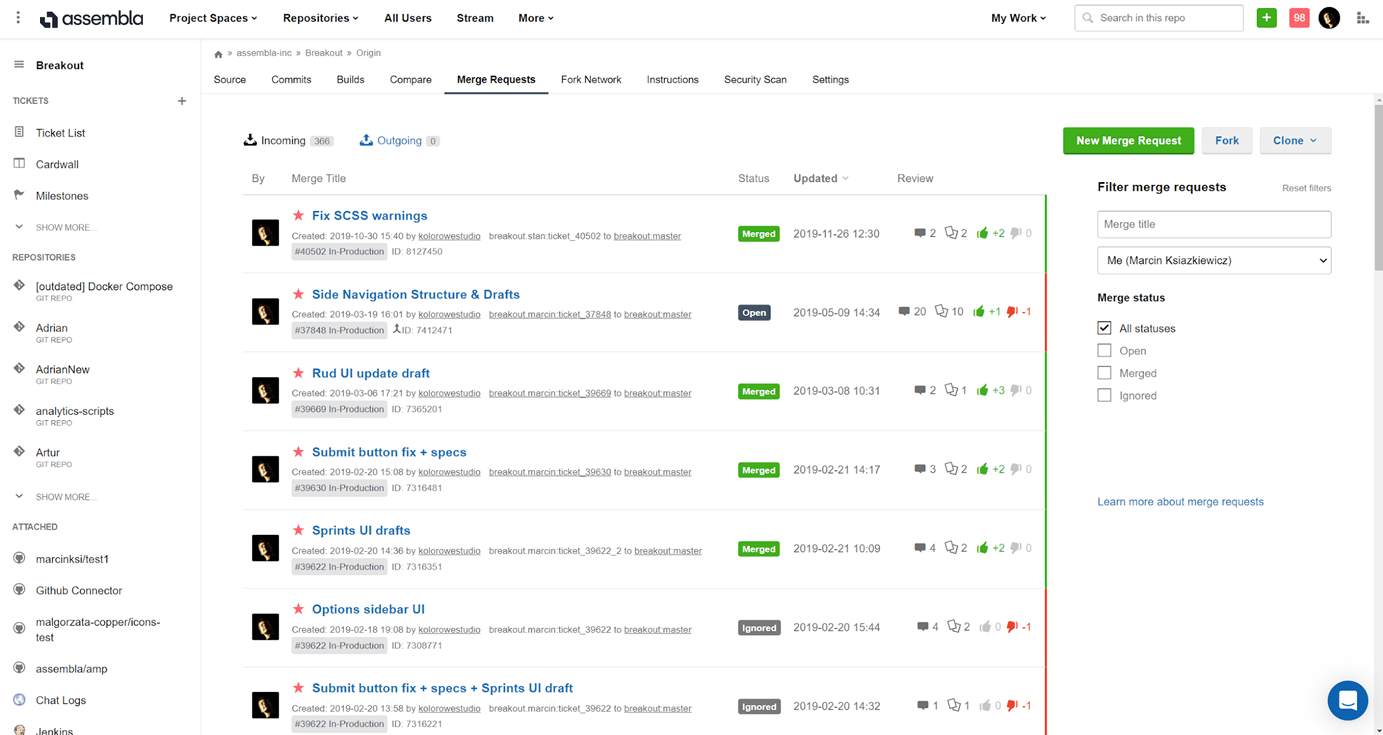
Task: Open the Clone dropdown
Action: pyautogui.click(x=1295, y=140)
